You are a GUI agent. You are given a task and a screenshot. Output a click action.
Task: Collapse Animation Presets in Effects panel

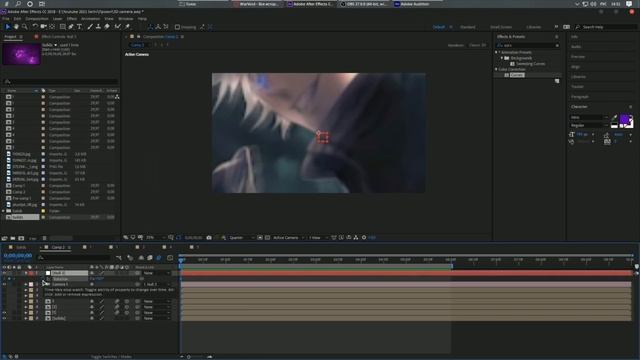click(497, 52)
